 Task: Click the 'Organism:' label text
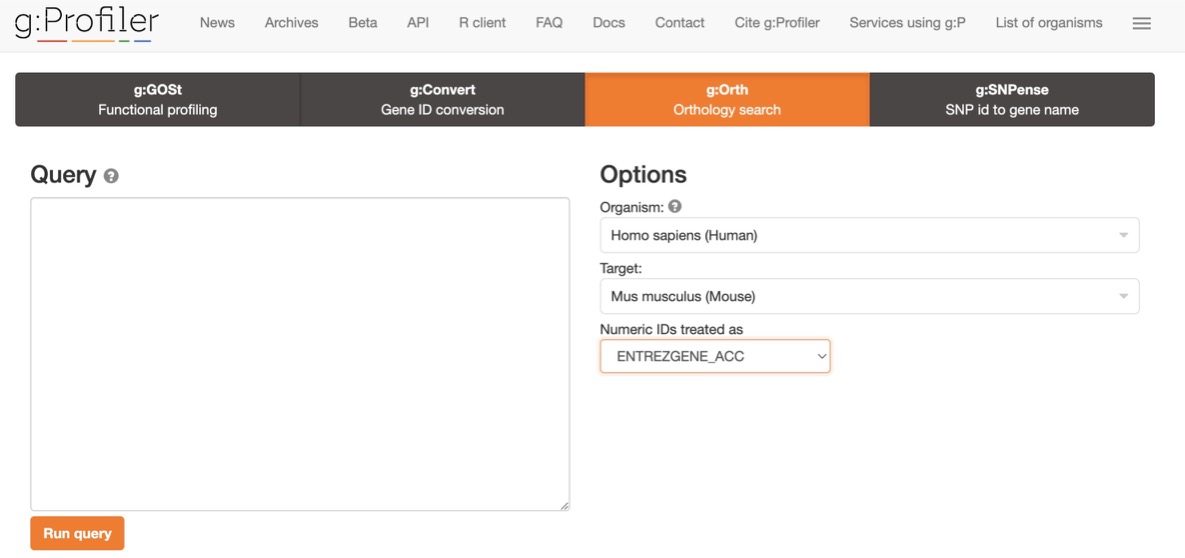[632, 206]
